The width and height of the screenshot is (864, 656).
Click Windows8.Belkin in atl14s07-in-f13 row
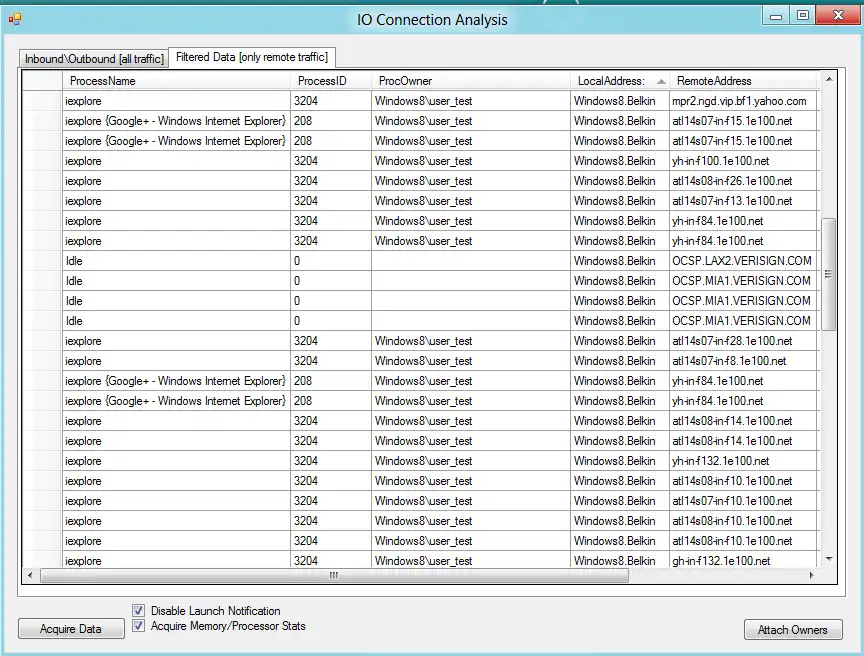pyautogui.click(x=620, y=200)
